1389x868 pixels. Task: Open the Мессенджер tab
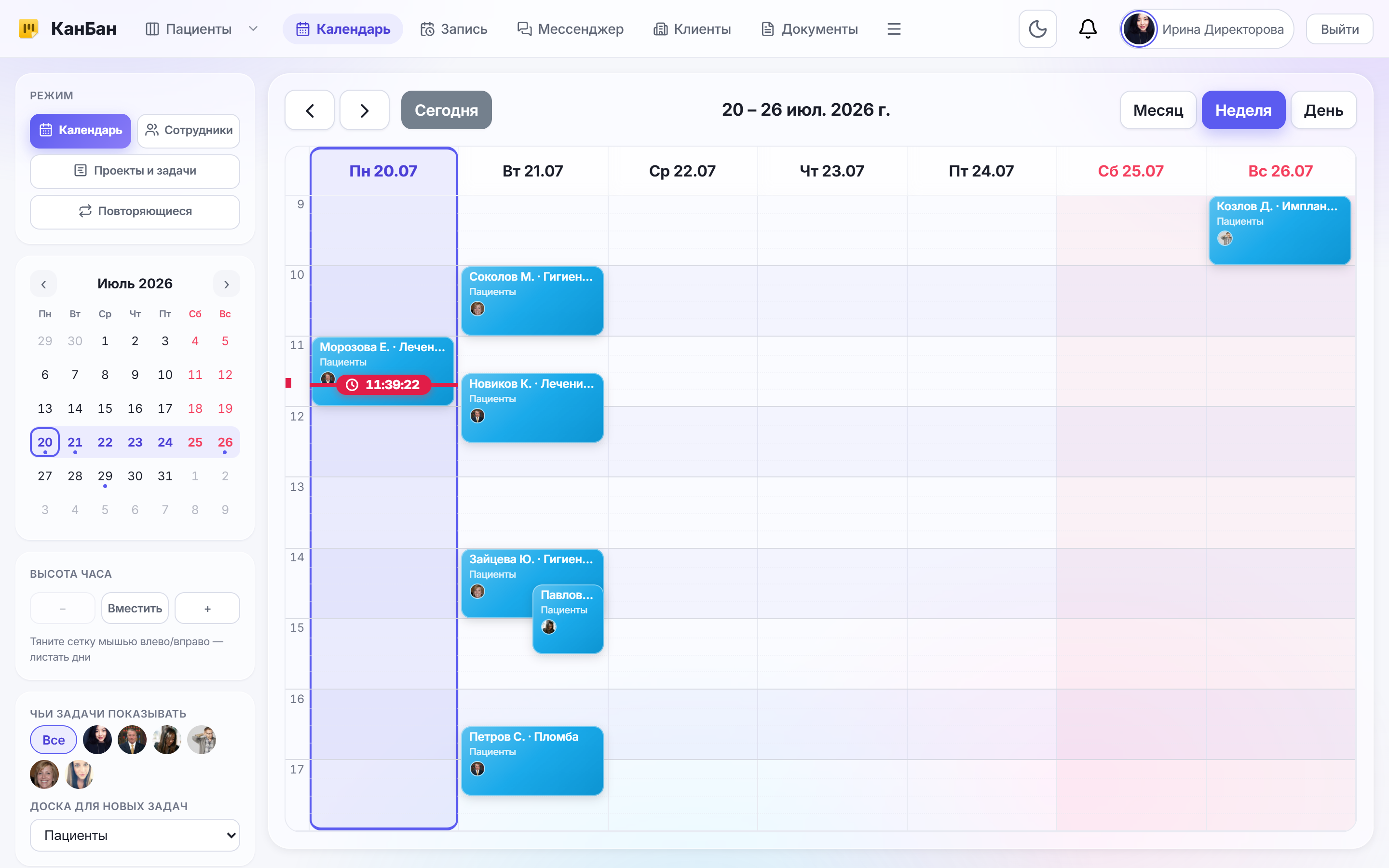click(571, 29)
